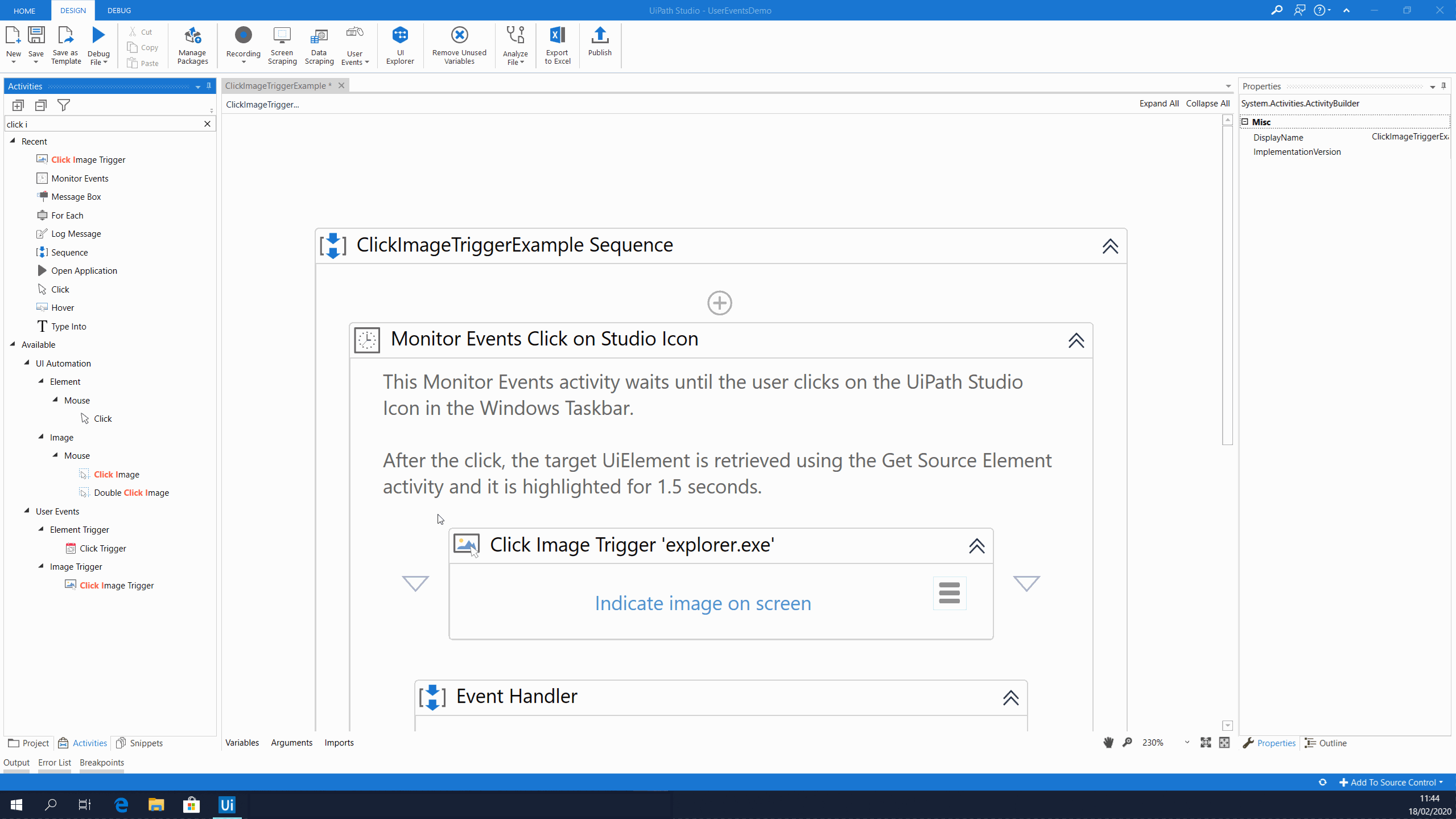Click the New file icon
Image resolution: width=1456 pixels, height=819 pixels.
click(13, 36)
